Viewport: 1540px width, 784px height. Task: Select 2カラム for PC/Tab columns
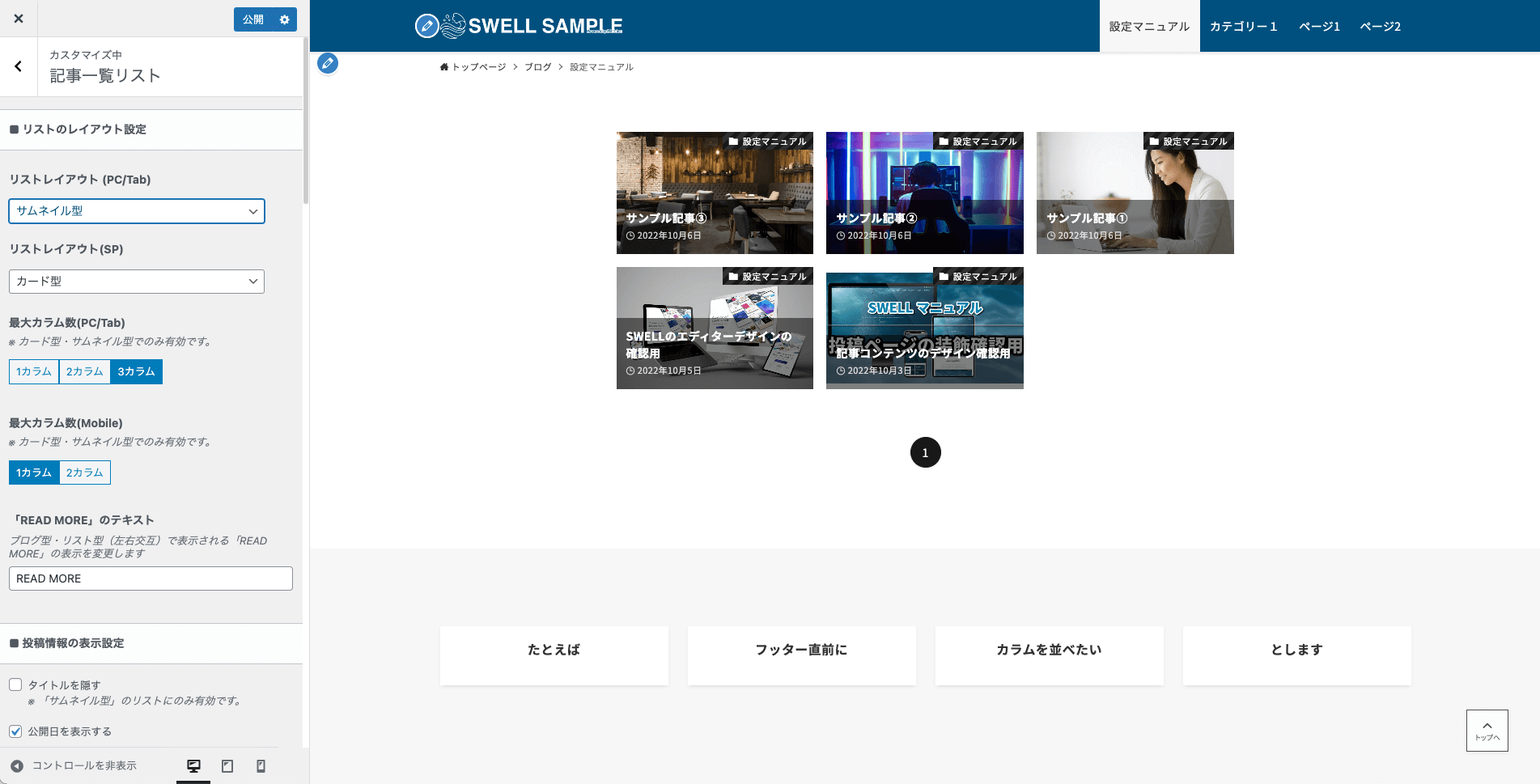84,371
